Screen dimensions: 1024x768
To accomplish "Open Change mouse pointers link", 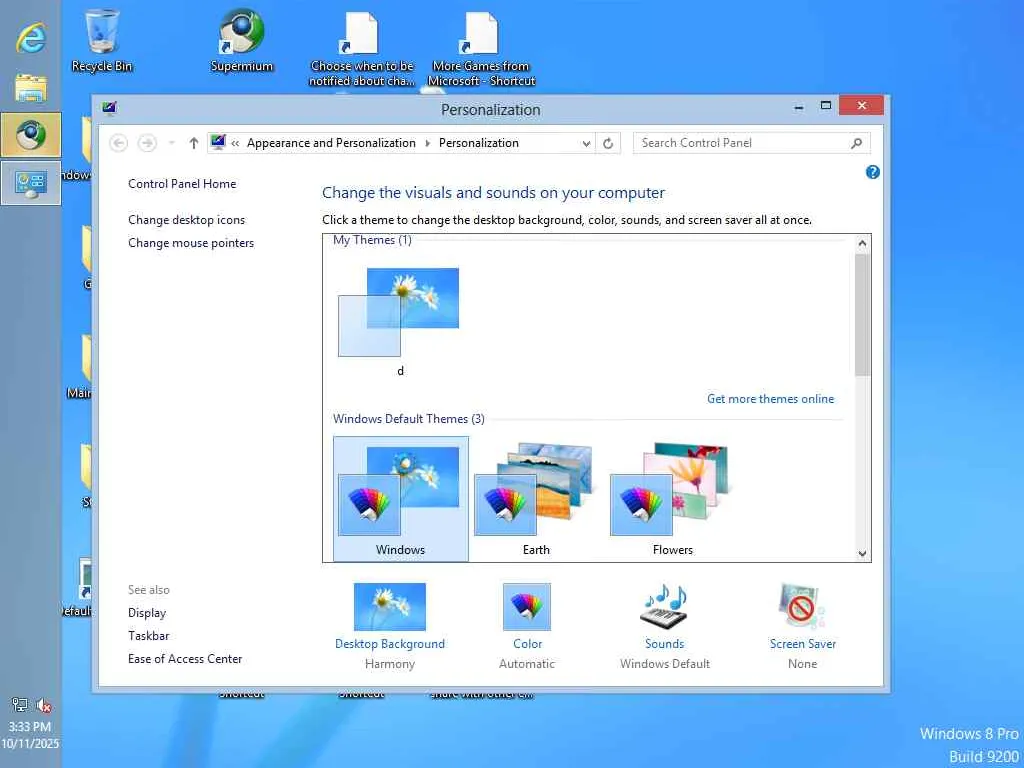I will (191, 243).
